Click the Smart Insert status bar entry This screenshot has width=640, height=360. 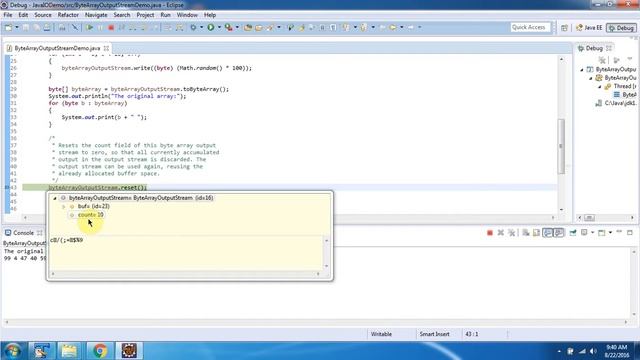(434, 334)
